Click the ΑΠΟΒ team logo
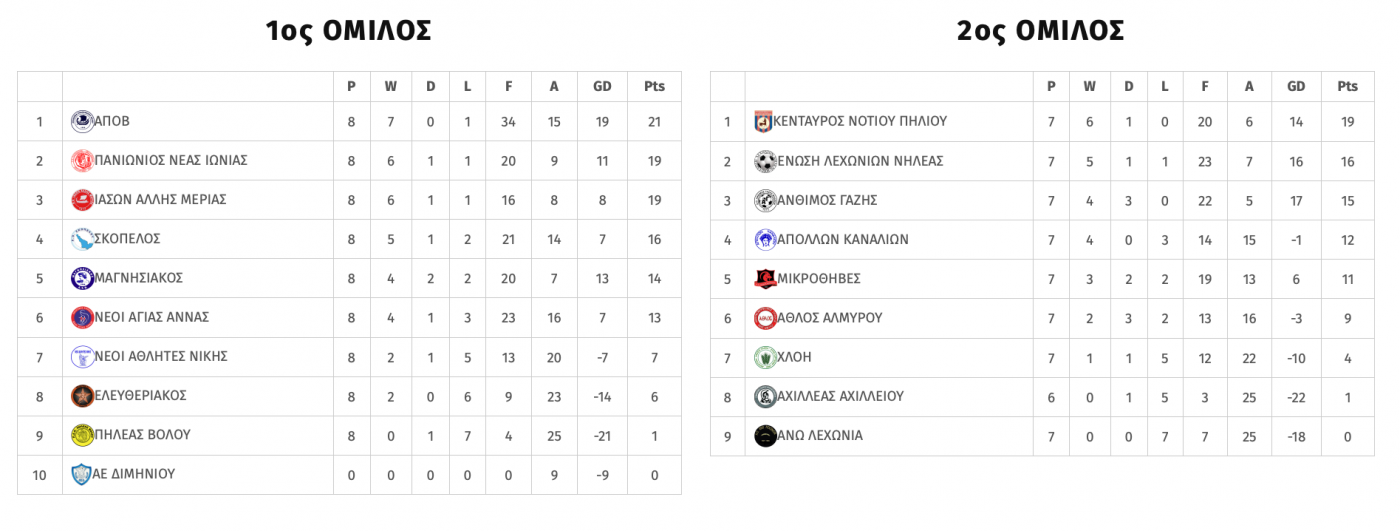Viewport: 1400px width, 531px height. pyautogui.click(x=82, y=122)
